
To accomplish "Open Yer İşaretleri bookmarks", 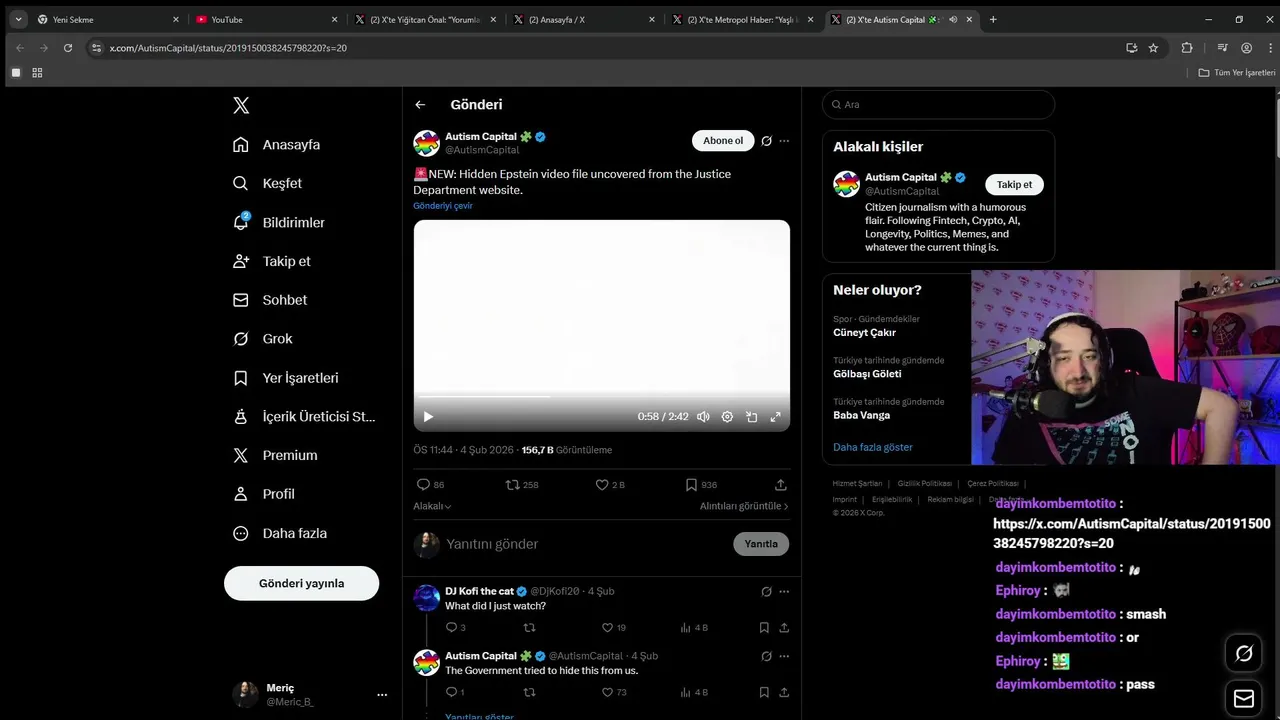I will (x=286, y=378).
